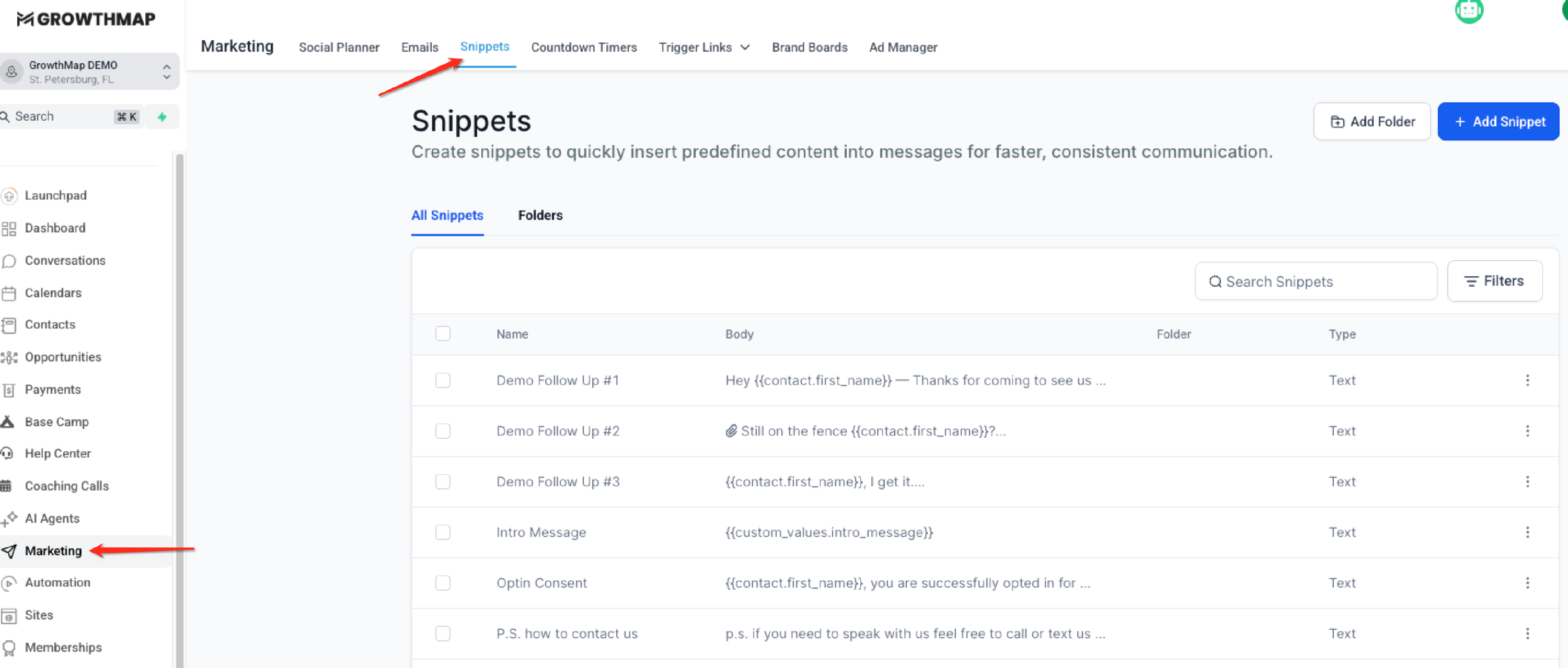Viewport: 1568px width, 668px height.
Task: Click the Add Snippet button
Action: (1498, 122)
